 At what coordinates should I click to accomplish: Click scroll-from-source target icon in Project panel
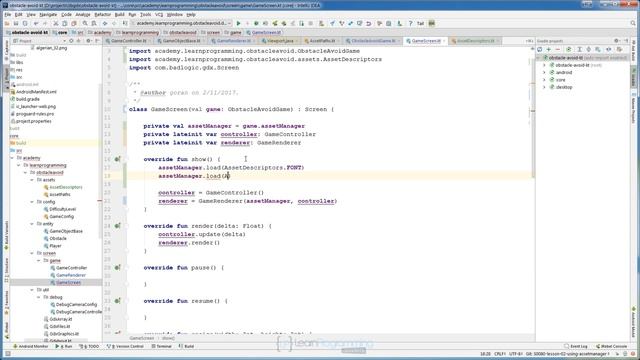coord(71,41)
